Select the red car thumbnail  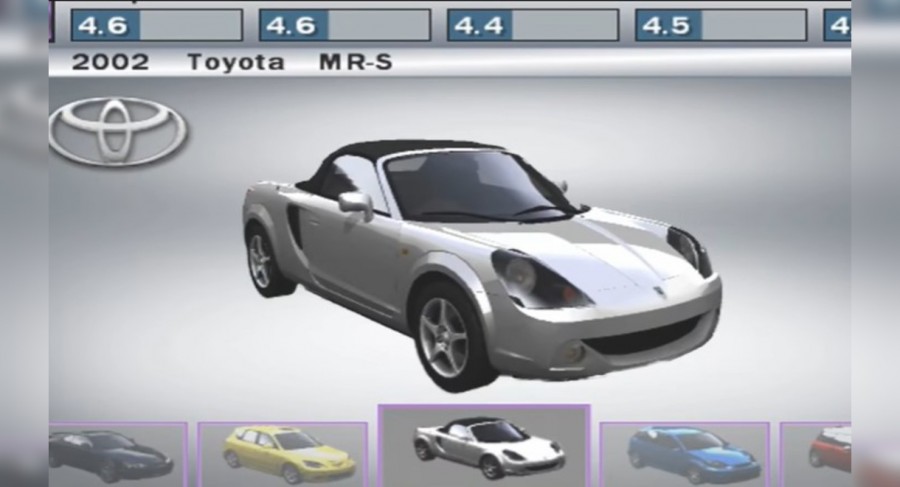(815, 454)
